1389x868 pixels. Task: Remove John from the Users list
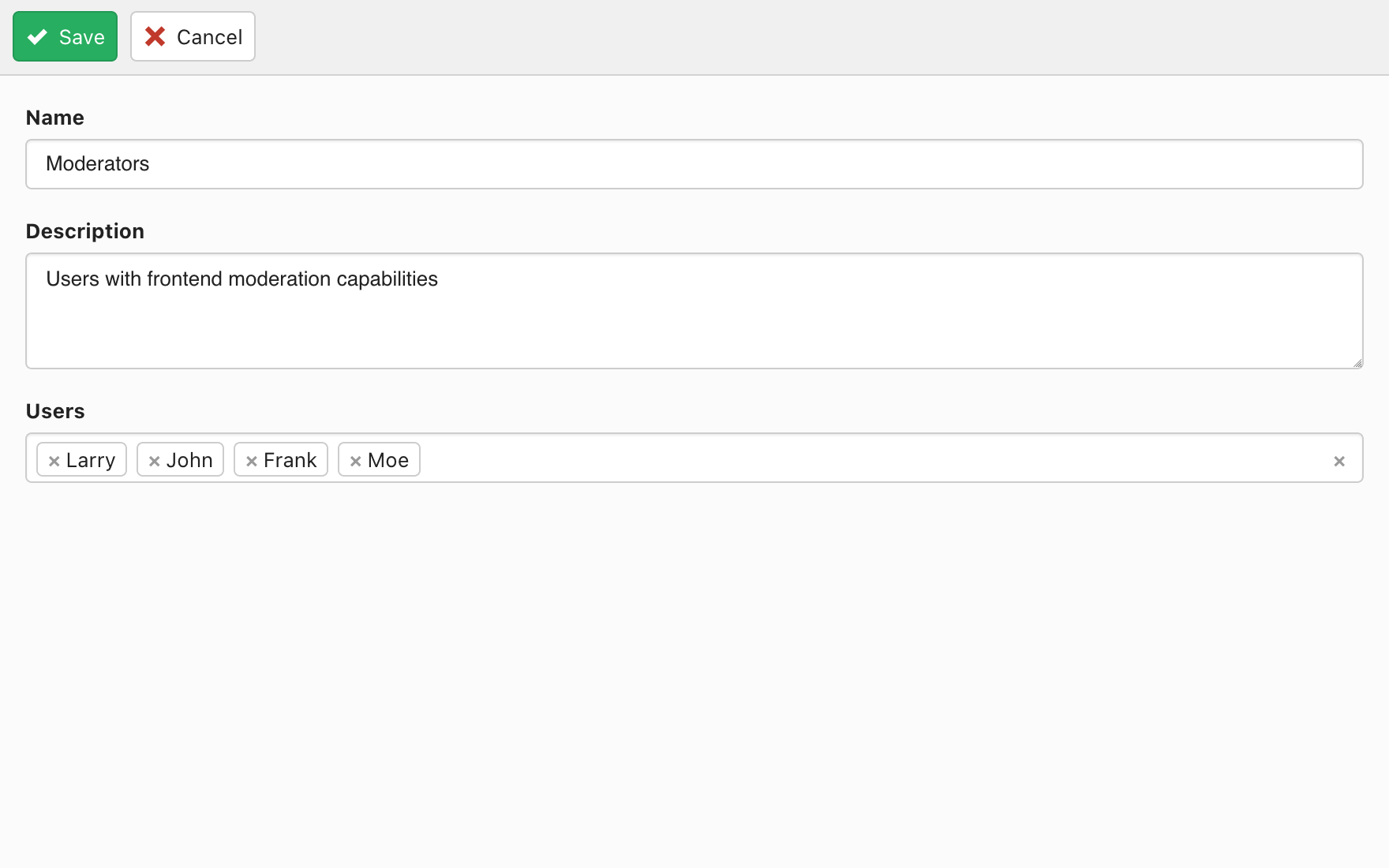[154, 461]
